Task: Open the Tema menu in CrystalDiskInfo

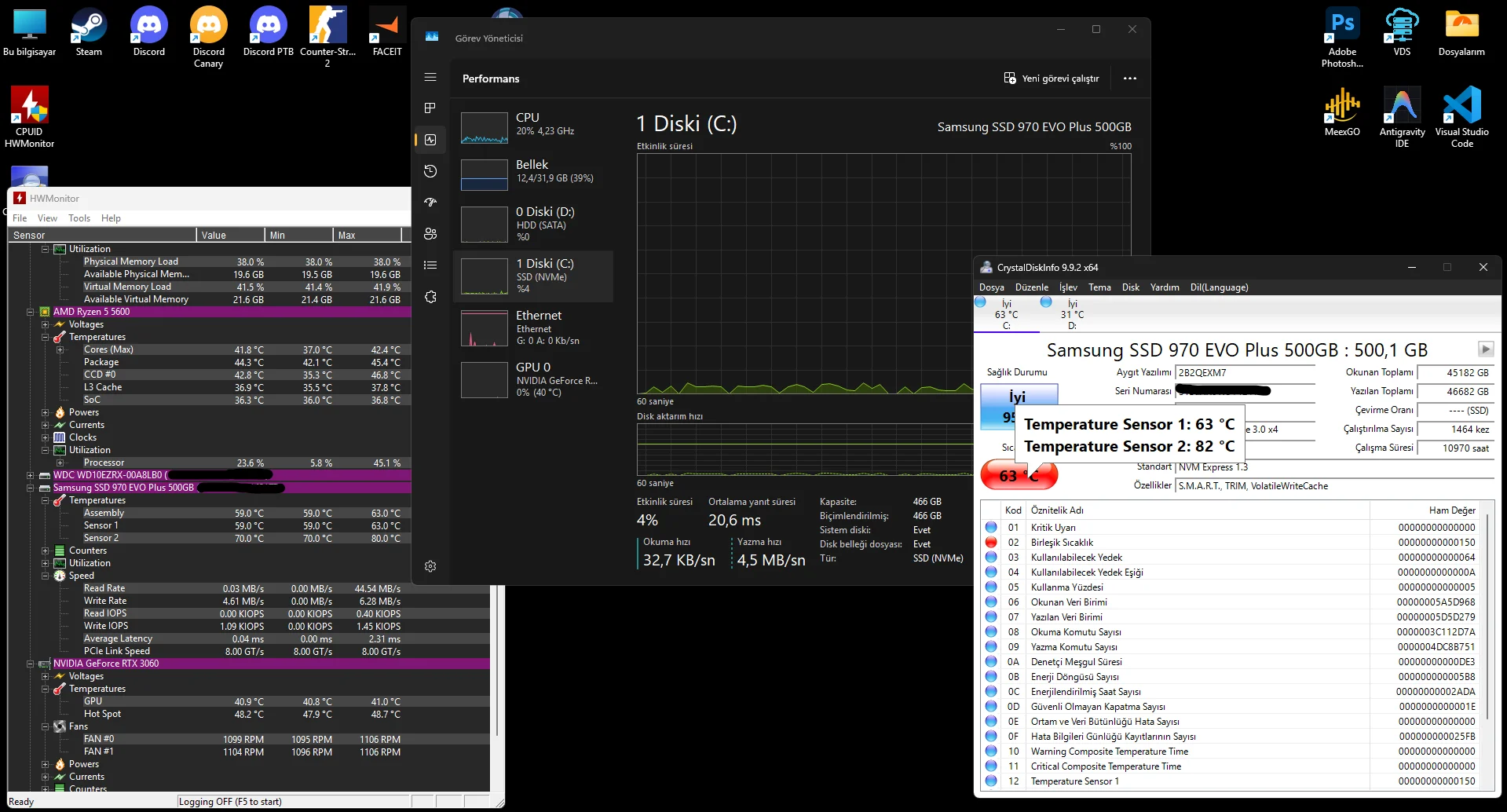Action: pyautogui.click(x=1099, y=287)
